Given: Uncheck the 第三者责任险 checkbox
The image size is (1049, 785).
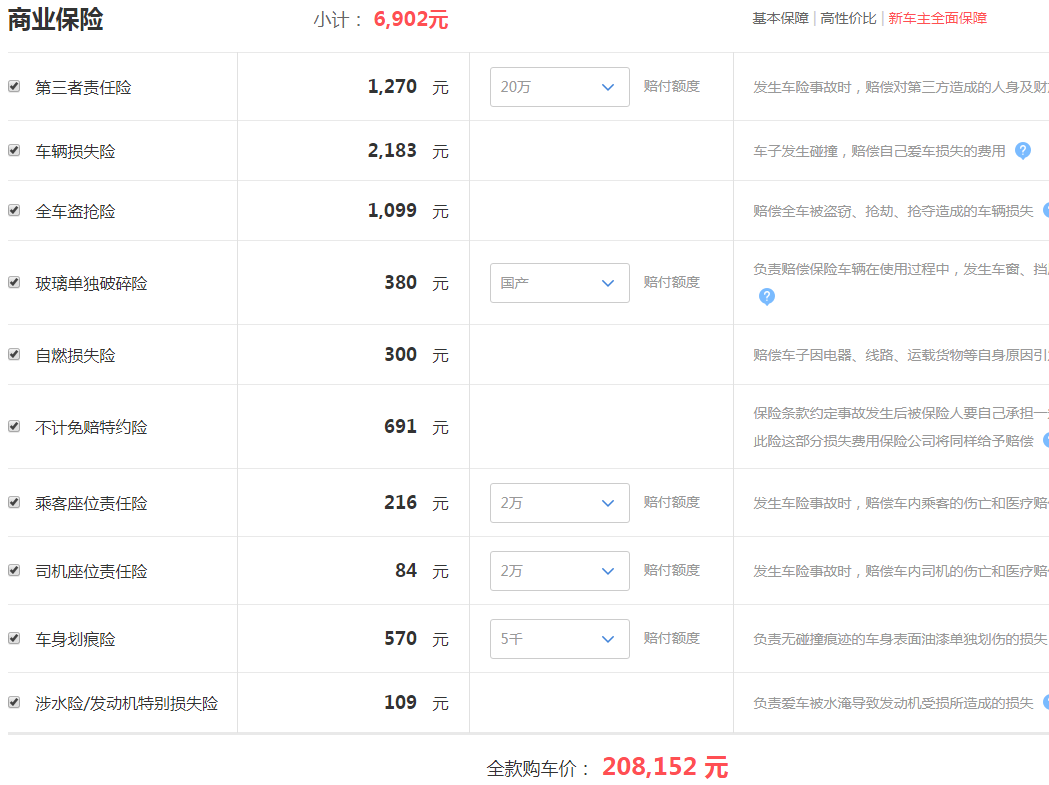Looking at the screenshot, I should [x=14, y=86].
